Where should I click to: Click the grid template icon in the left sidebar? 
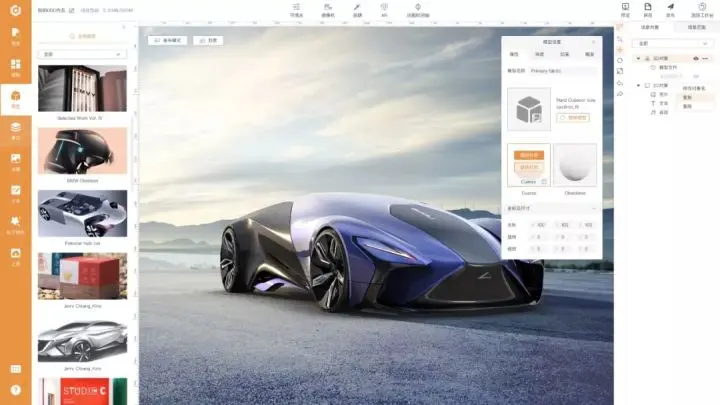click(15, 66)
